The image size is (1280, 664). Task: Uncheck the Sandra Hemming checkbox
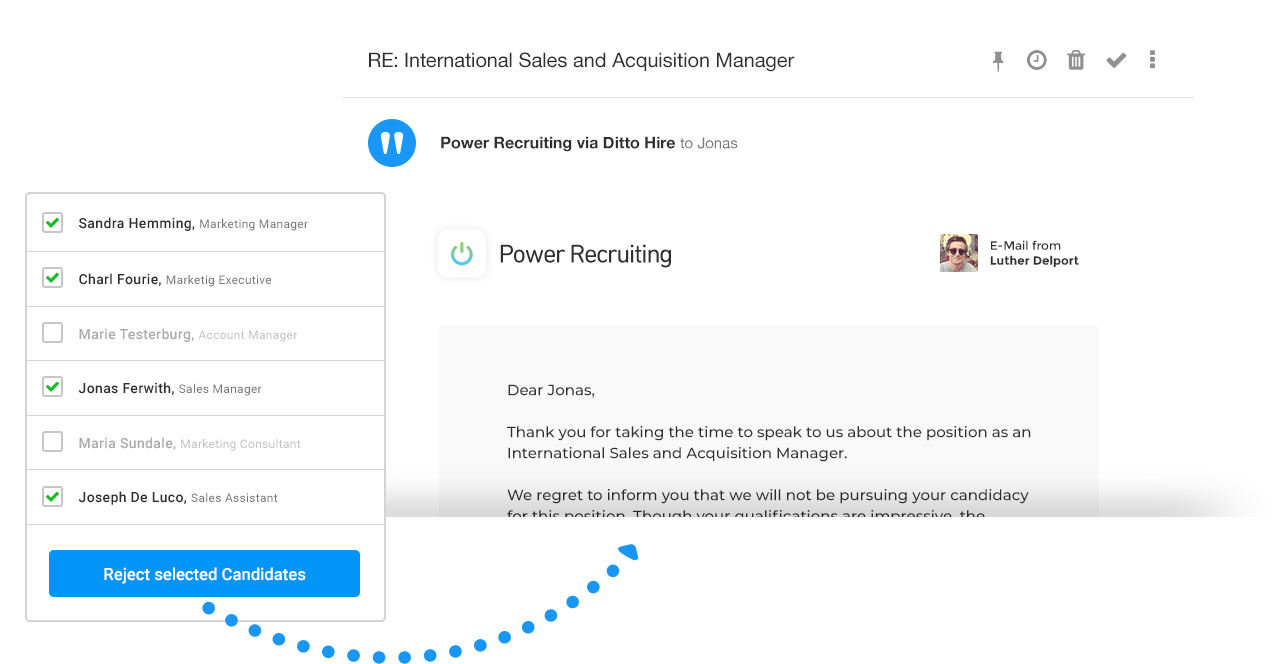pos(53,223)
